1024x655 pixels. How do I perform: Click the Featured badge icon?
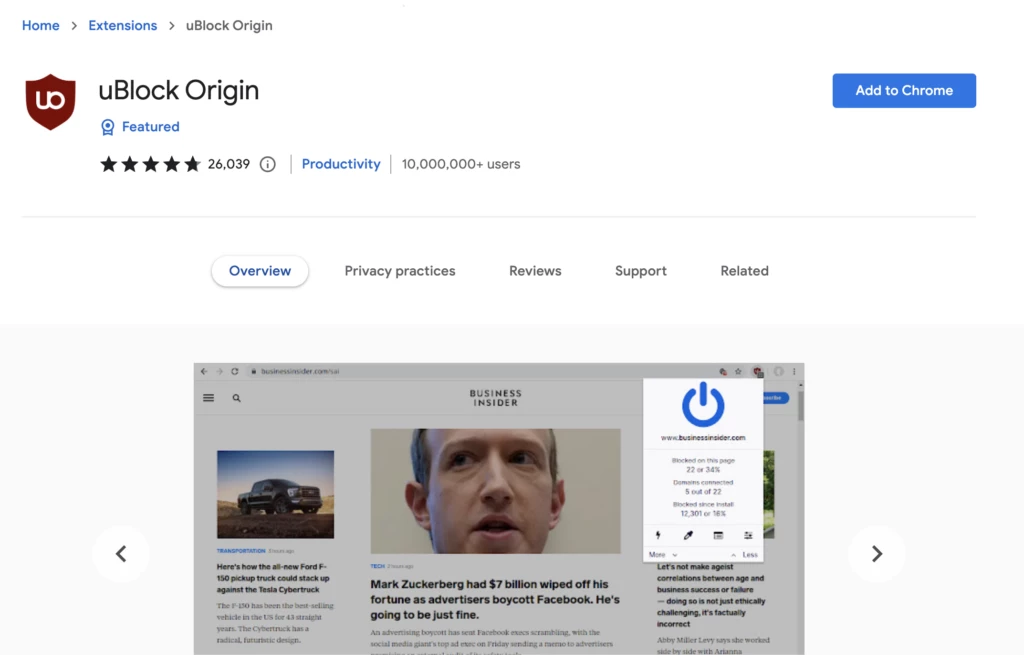click(108, 127)
